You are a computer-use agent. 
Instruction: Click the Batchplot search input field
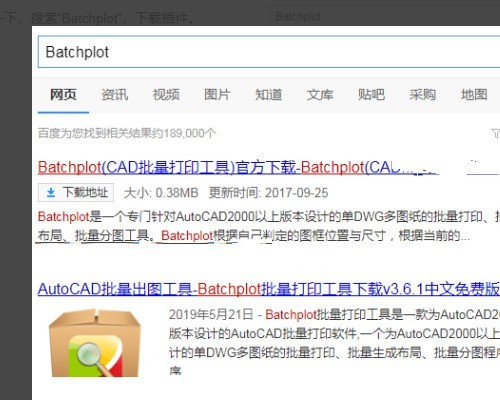(269, 52)
